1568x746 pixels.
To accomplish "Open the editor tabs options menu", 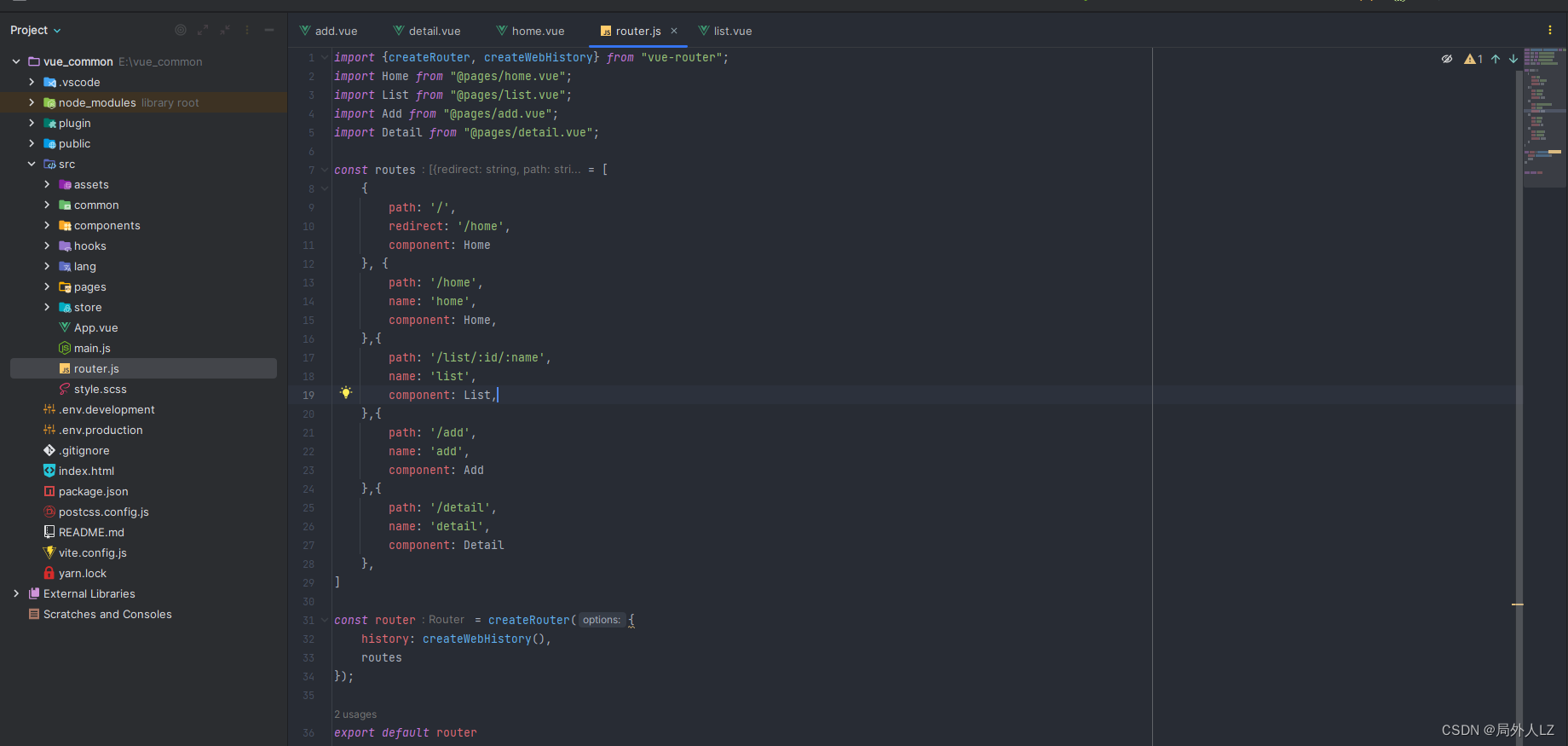I will [x=1549, y=30].
